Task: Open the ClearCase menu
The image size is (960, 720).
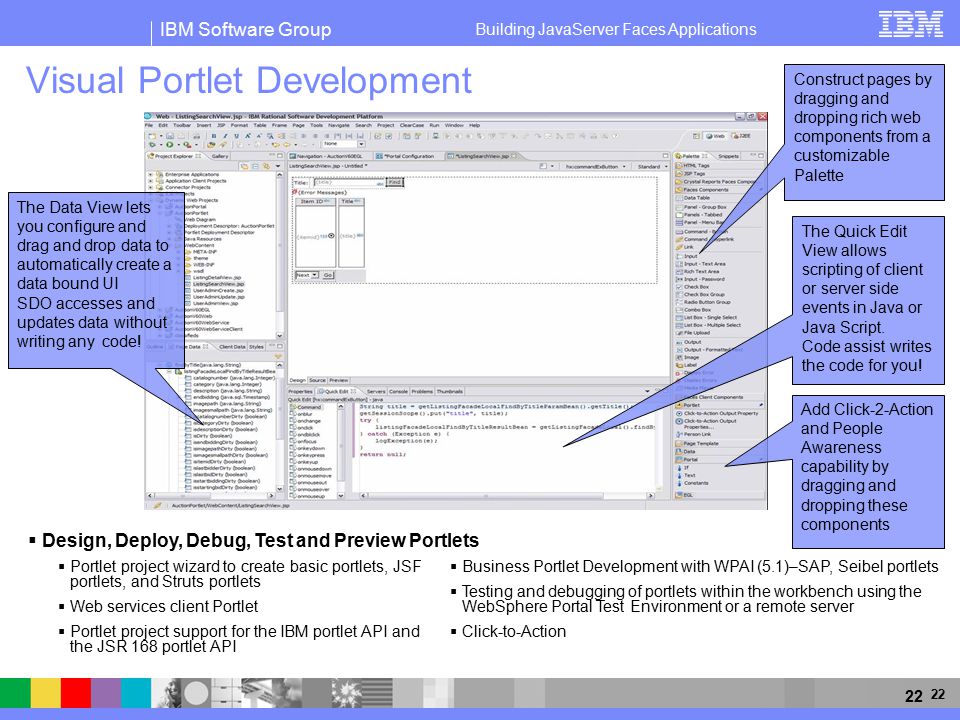Action: (411, 125)
